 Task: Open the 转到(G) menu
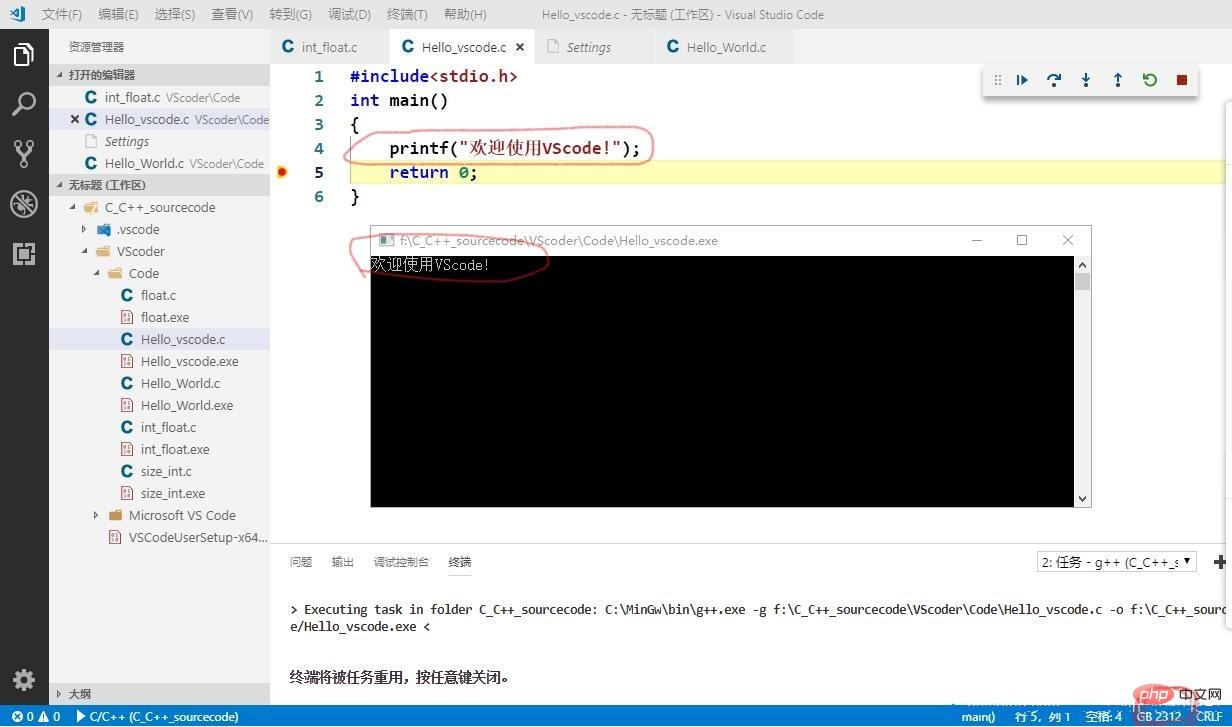[x=290, y=14]
